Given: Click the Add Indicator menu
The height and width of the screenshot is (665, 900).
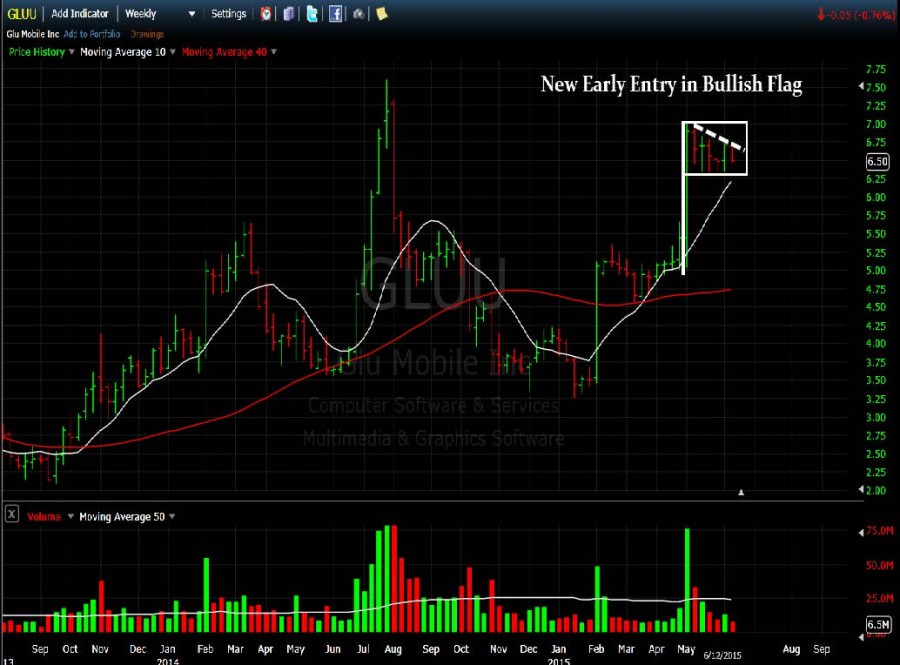Looking at the screenshot, I should click(x=80, y=14).
